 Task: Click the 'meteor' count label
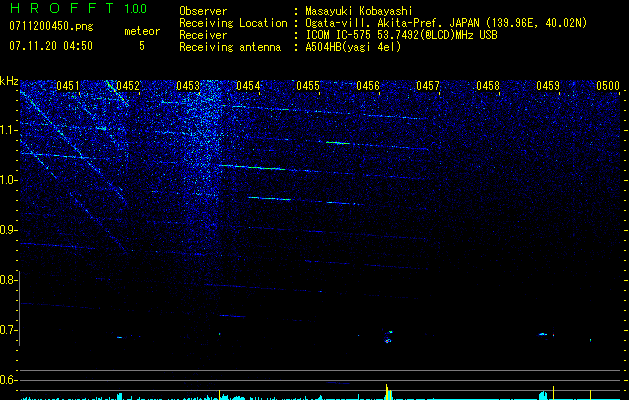pyautogui.click(x=142, y=31)
